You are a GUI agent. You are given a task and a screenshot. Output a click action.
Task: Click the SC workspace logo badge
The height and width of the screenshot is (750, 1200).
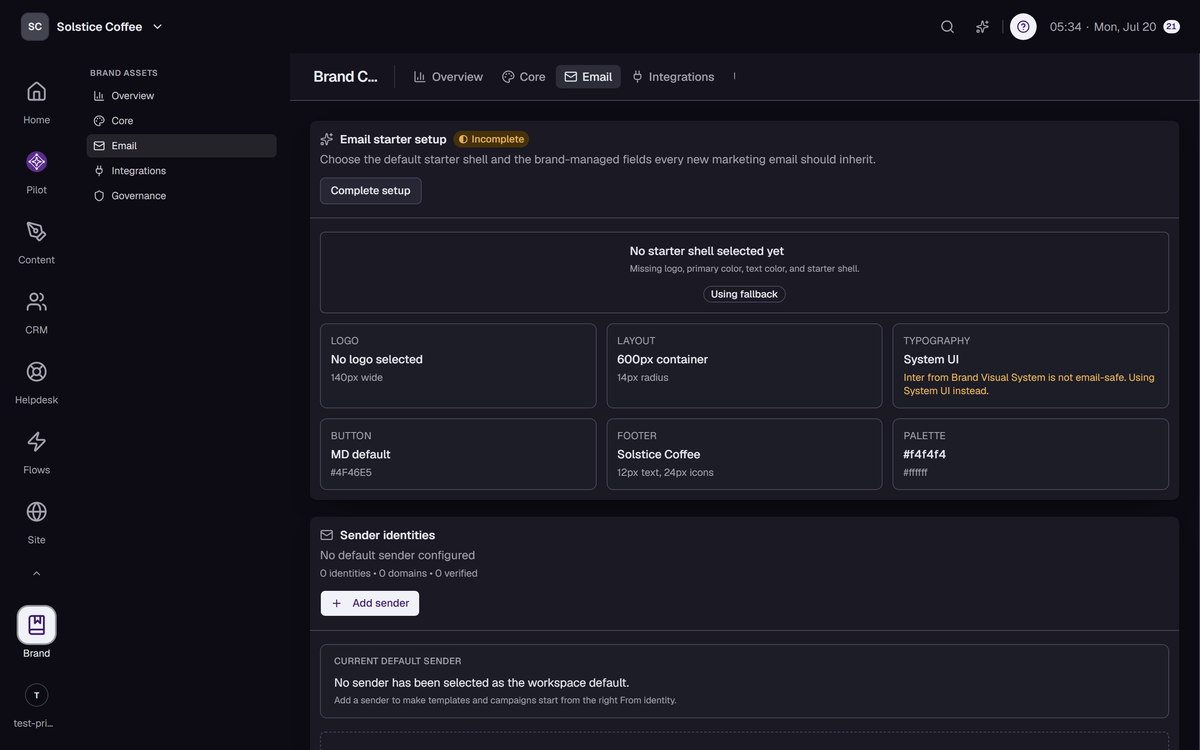point(35,27)
